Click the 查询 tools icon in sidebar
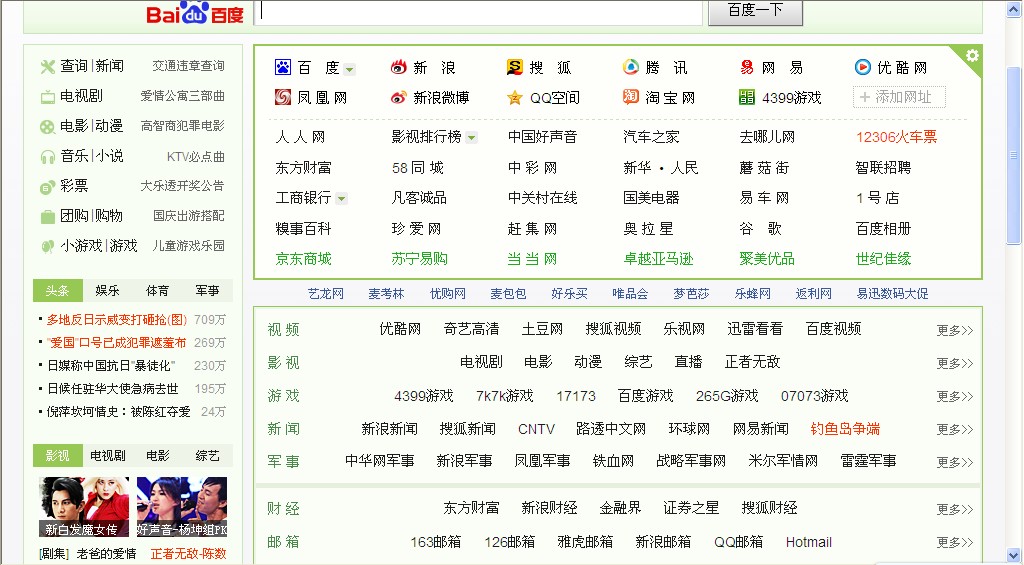This screenshot has width=1024, height=565. 48,67
